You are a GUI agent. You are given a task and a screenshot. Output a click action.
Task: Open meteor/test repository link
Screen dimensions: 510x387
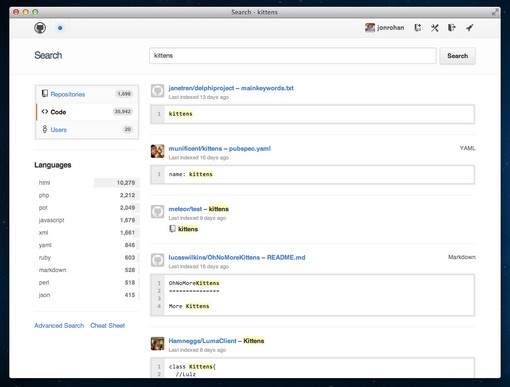coord(185,209)
